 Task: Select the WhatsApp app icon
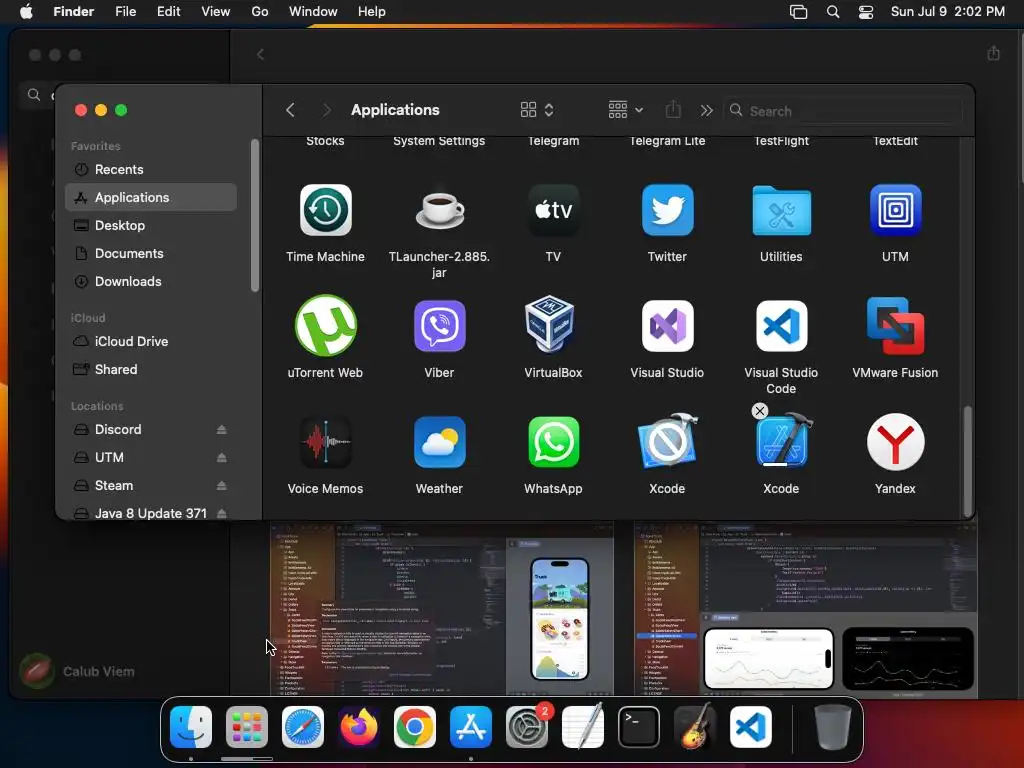point(553,441)
